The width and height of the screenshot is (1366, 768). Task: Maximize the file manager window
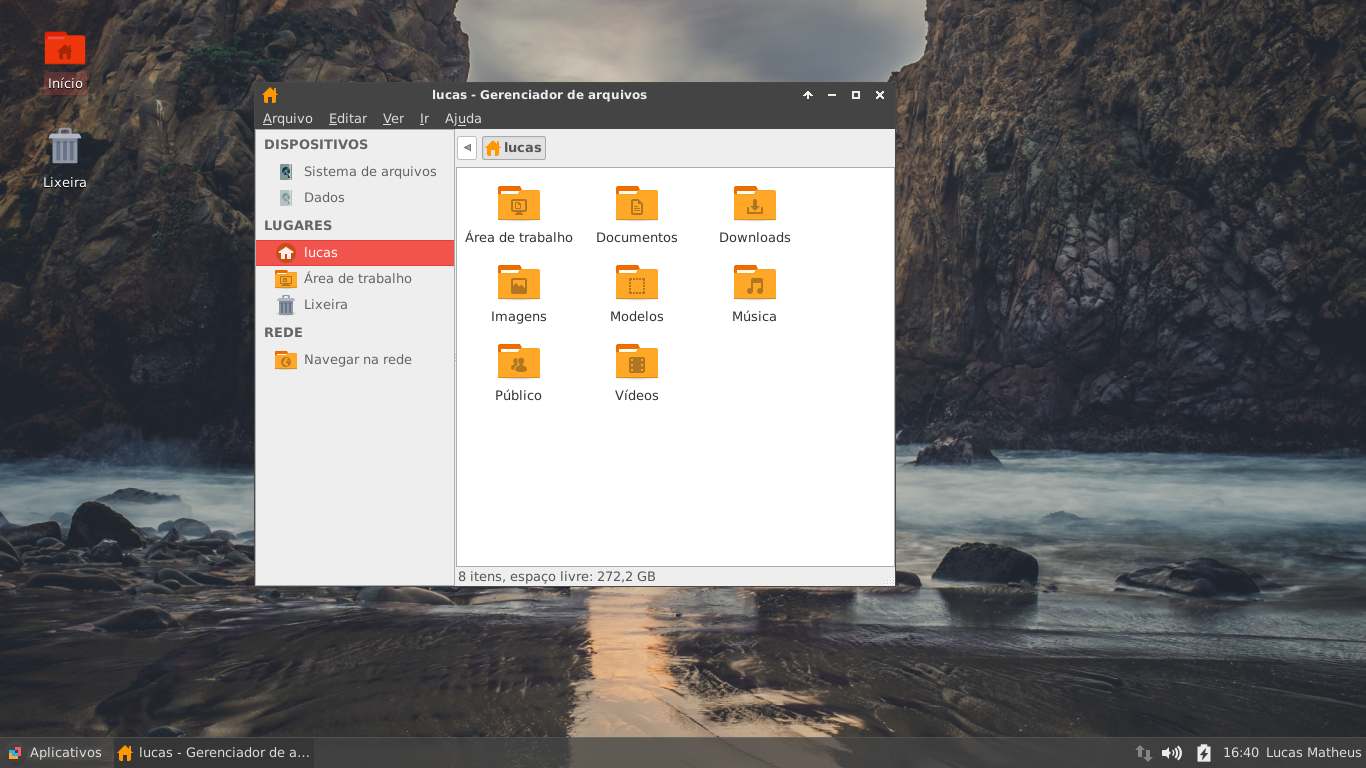[x=856, y=95]
